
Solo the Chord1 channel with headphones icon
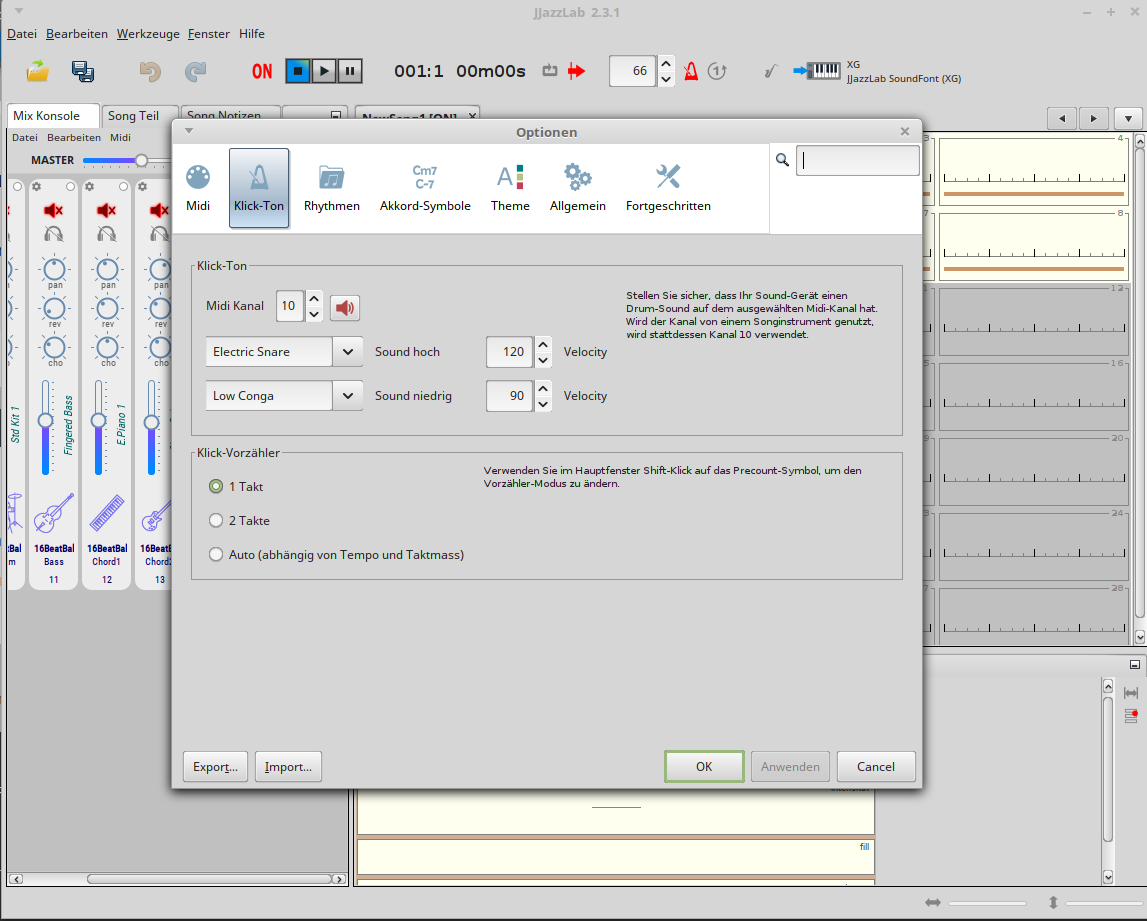106,234
